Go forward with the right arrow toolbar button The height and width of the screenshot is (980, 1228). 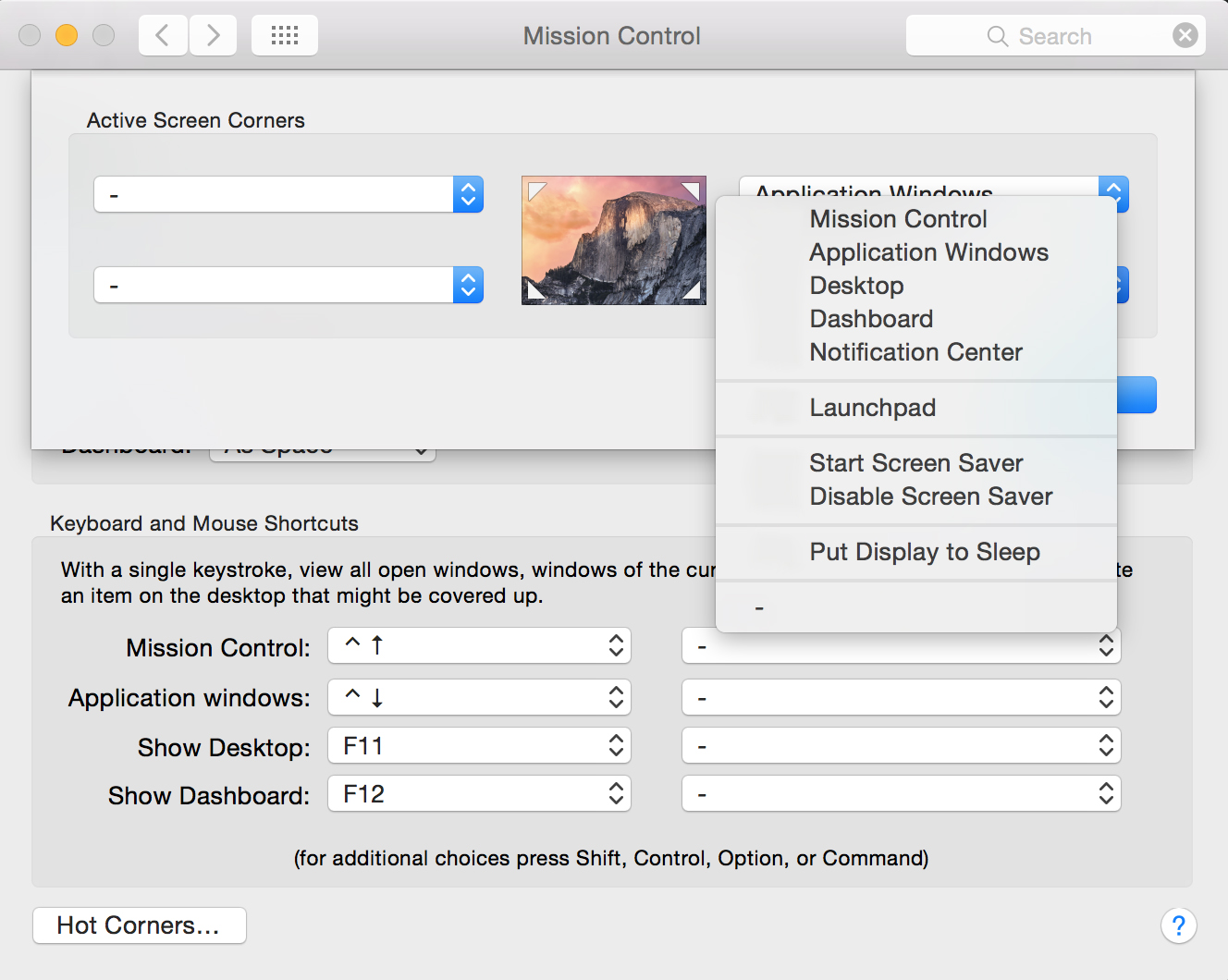(214, 35)
